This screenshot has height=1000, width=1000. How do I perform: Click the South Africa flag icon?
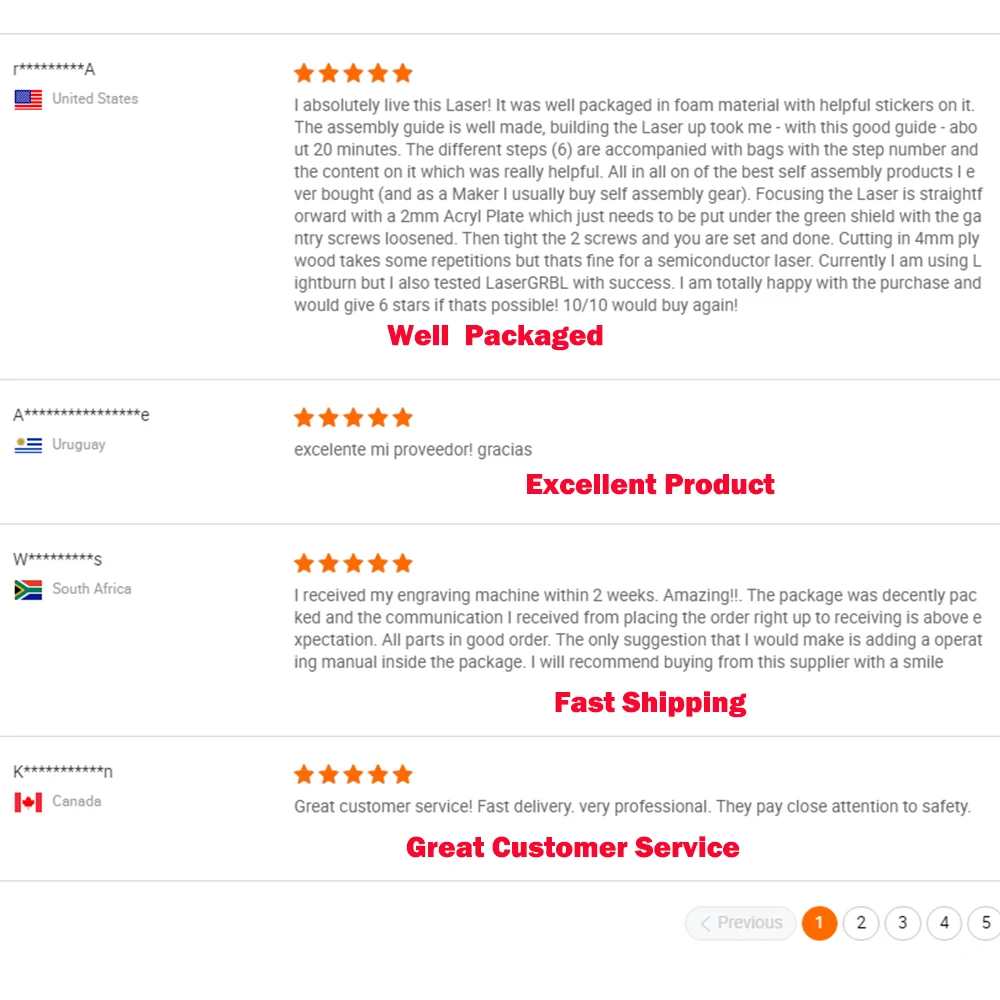(x=28, y=589)
